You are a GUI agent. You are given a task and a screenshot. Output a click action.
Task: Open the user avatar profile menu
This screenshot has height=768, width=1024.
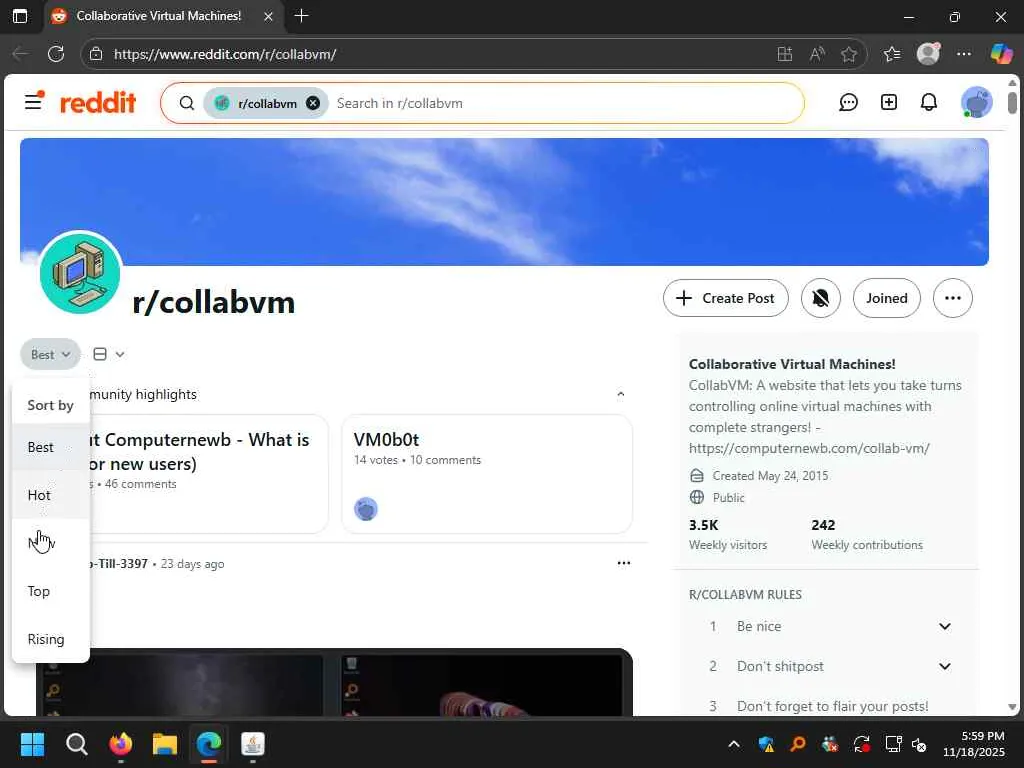point(976,103)
